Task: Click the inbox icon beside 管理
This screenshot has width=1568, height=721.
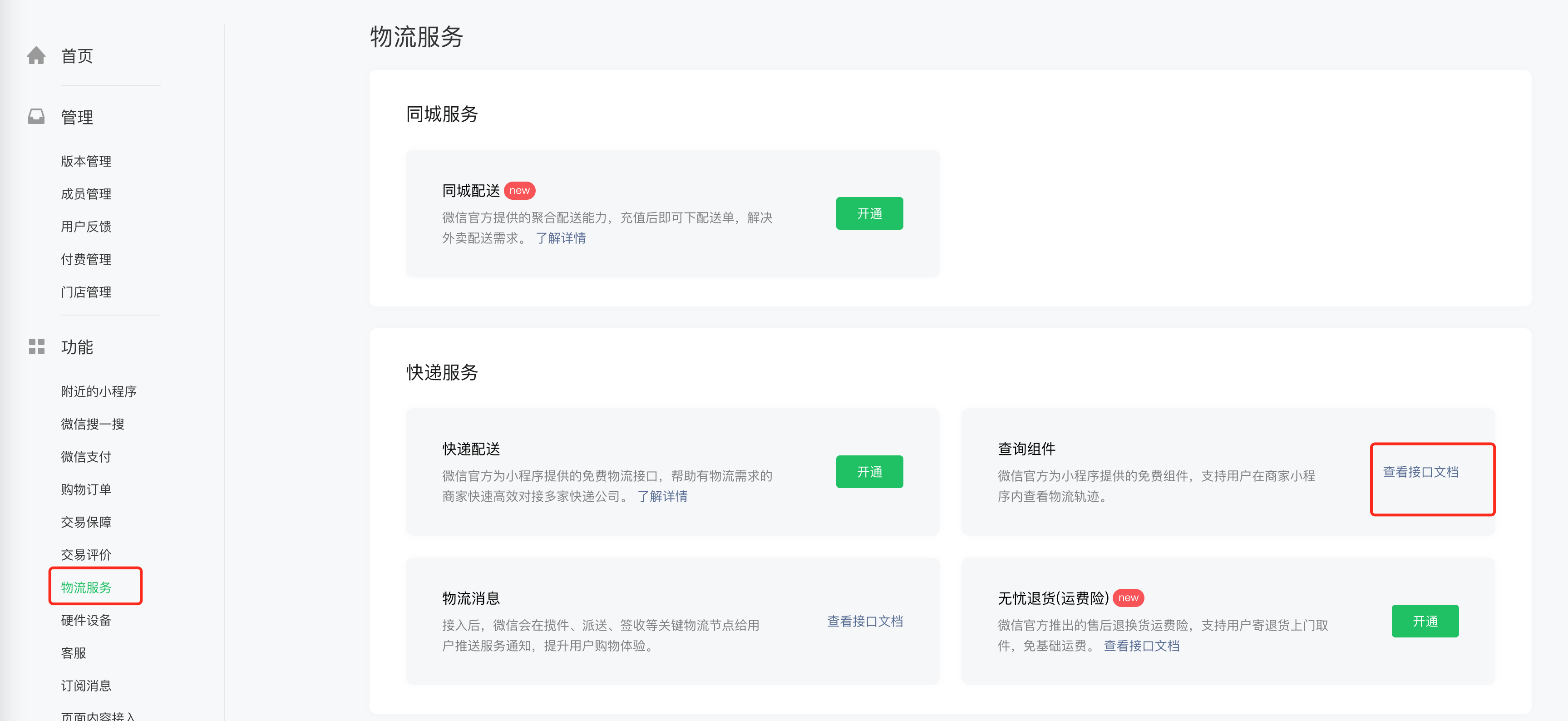Action: (x=36, y=116)
